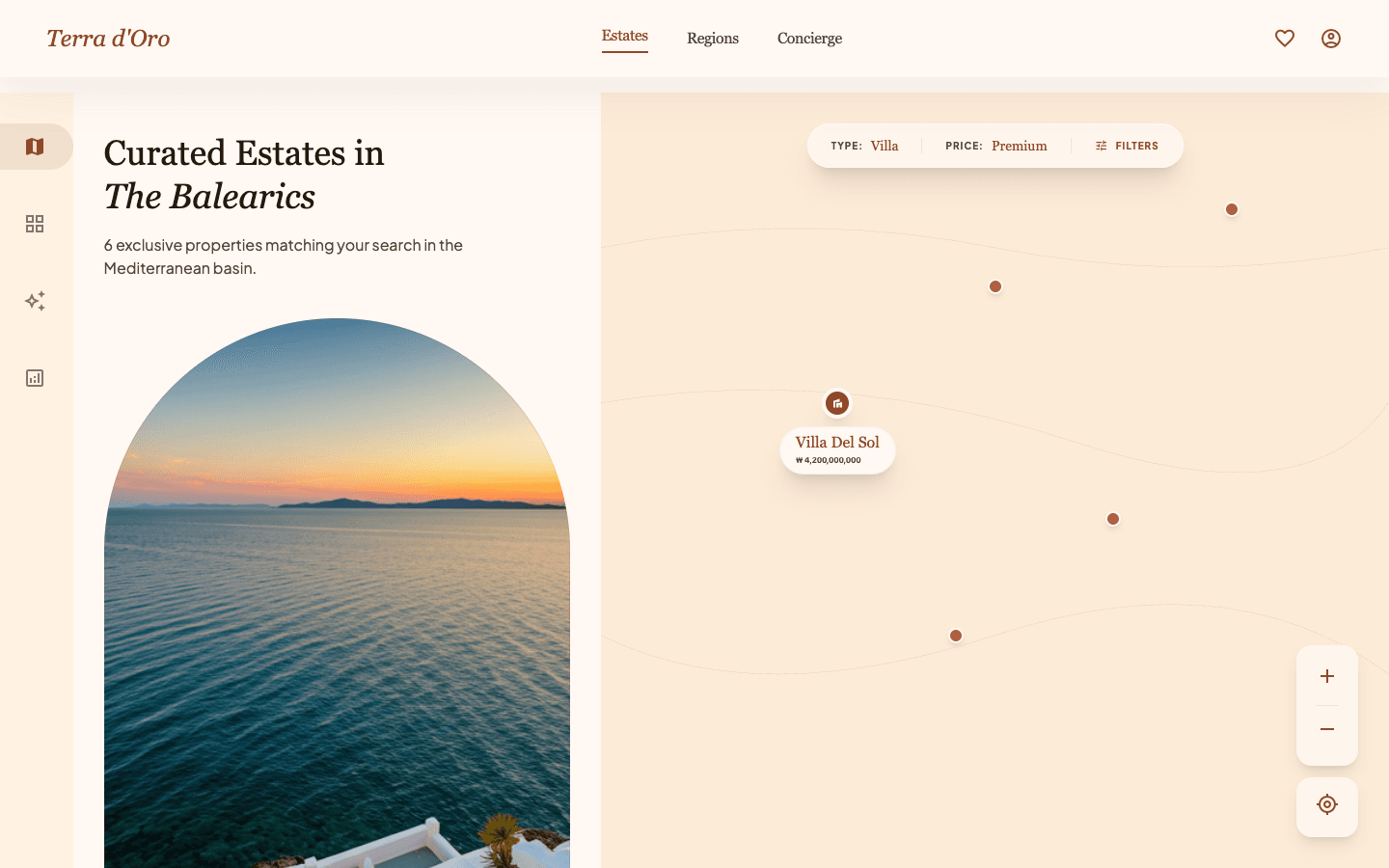Recenter map with locate icon

[1326, 804]
